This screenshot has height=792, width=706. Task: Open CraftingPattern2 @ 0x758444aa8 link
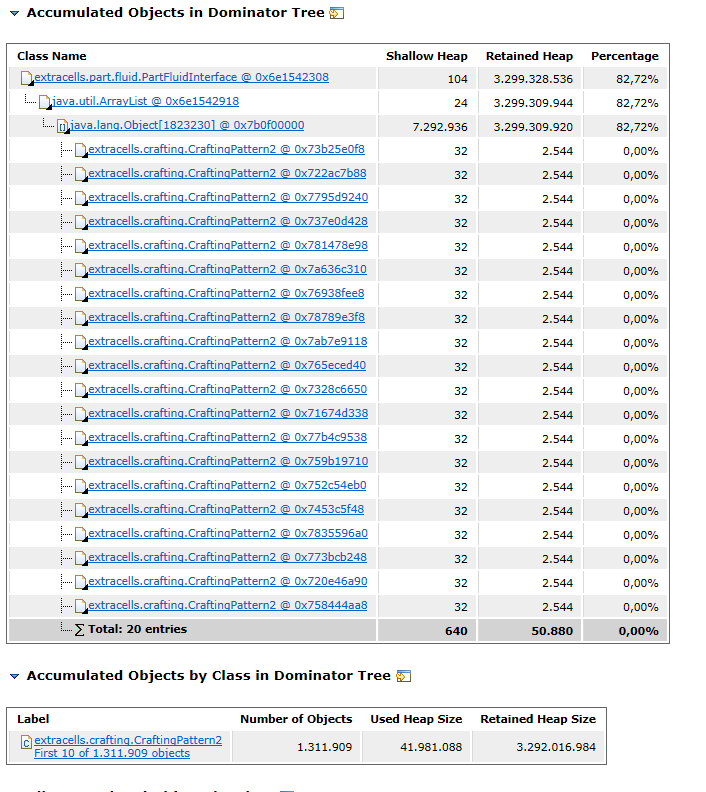pos(228,605)
